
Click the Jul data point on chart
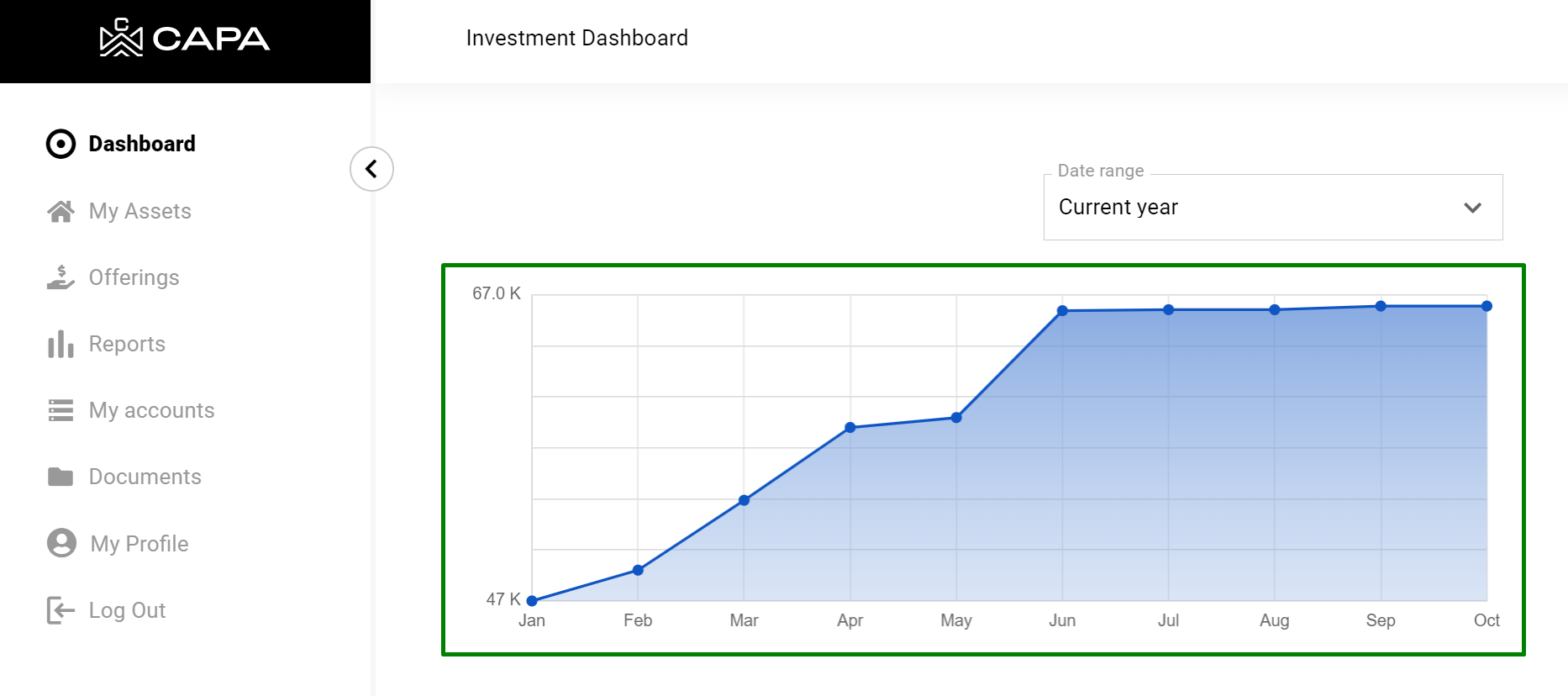pos(1169,310)
